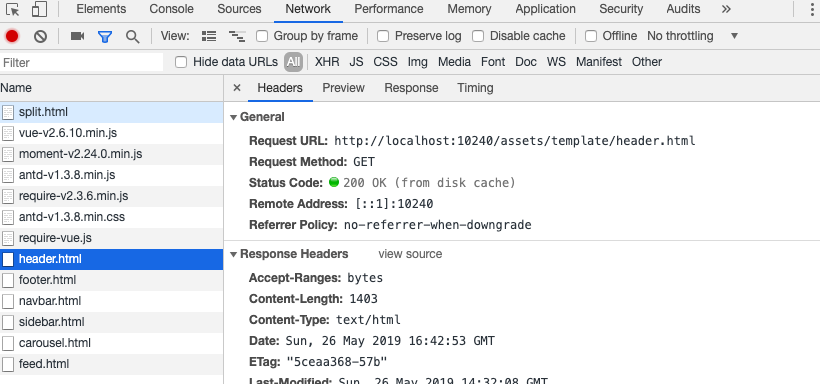
Task: Toggle the filter funnel icon
Action: (105, 36)
